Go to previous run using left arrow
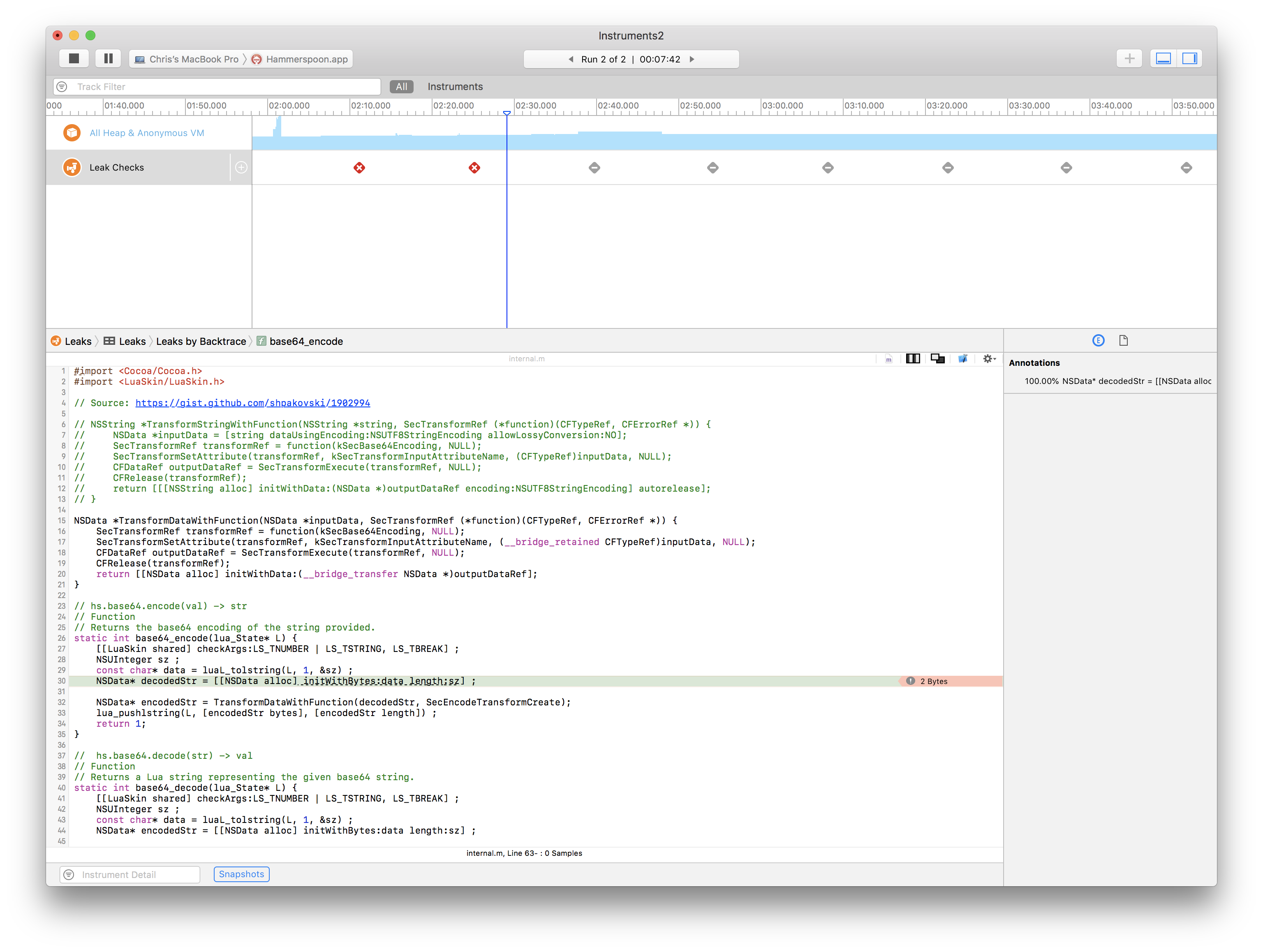 pos(570,59)
